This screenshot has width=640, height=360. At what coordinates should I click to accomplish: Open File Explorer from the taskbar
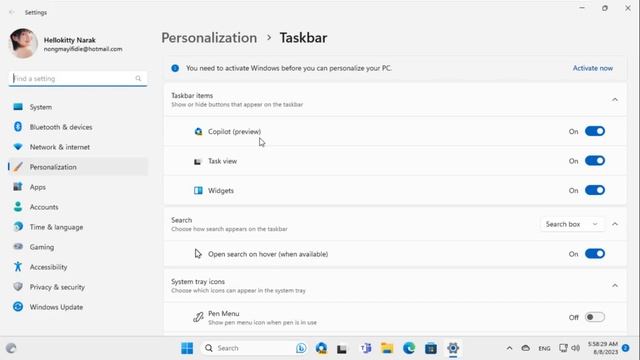click(387, 348)
